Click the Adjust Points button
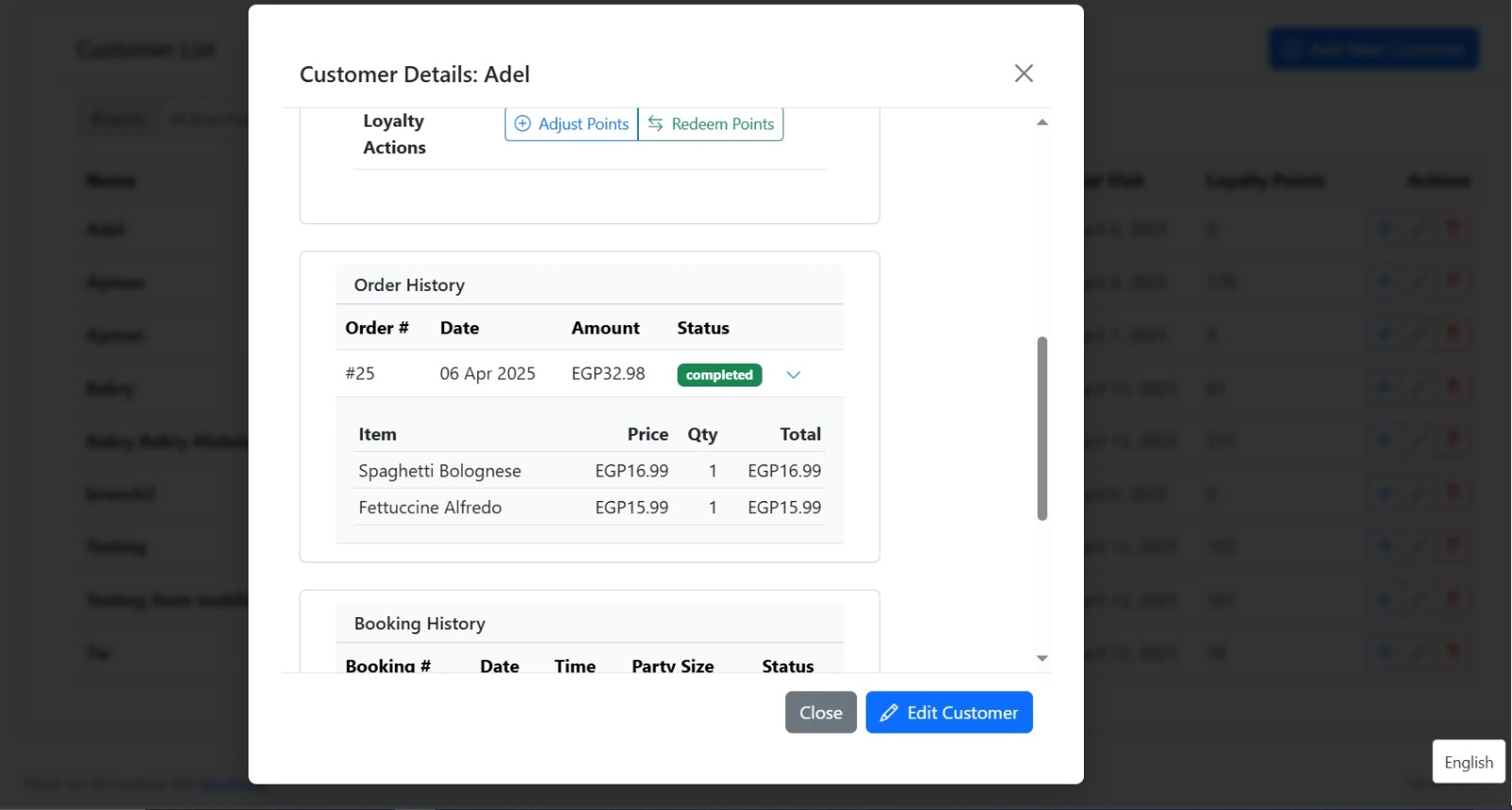 click(572, 124)
